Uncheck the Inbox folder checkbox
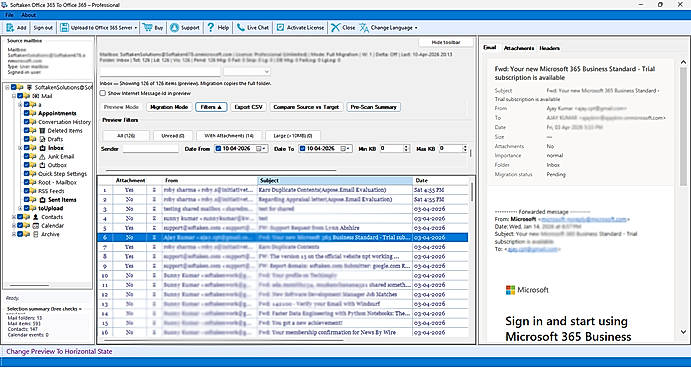 pos(26,148)
